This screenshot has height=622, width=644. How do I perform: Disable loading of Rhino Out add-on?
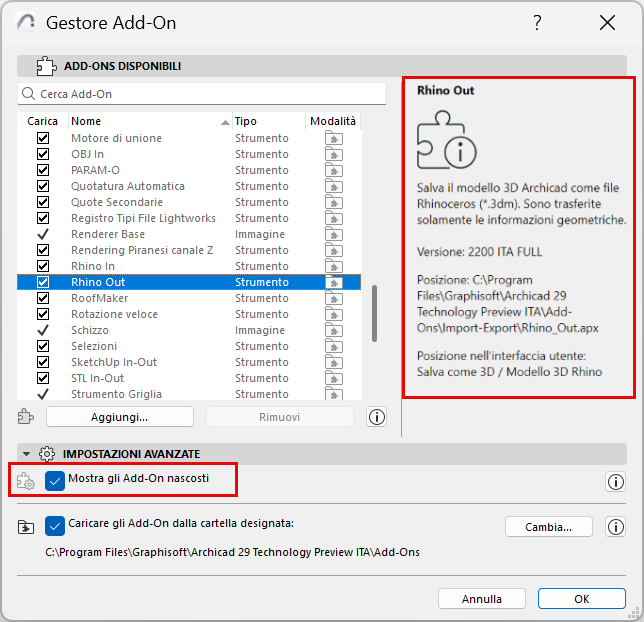click(43, 282)
